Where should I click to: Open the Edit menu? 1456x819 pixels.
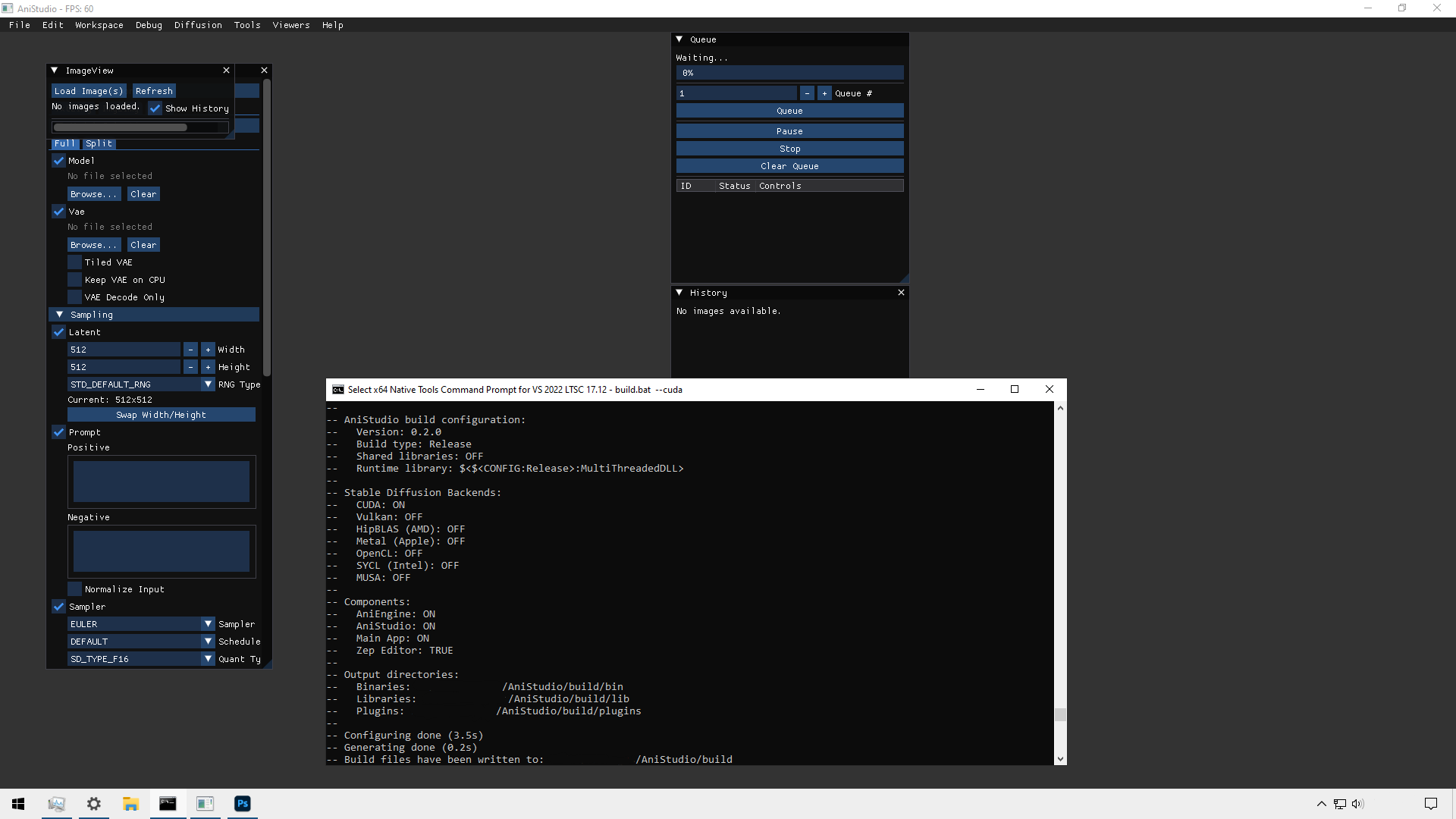[53, 25]
